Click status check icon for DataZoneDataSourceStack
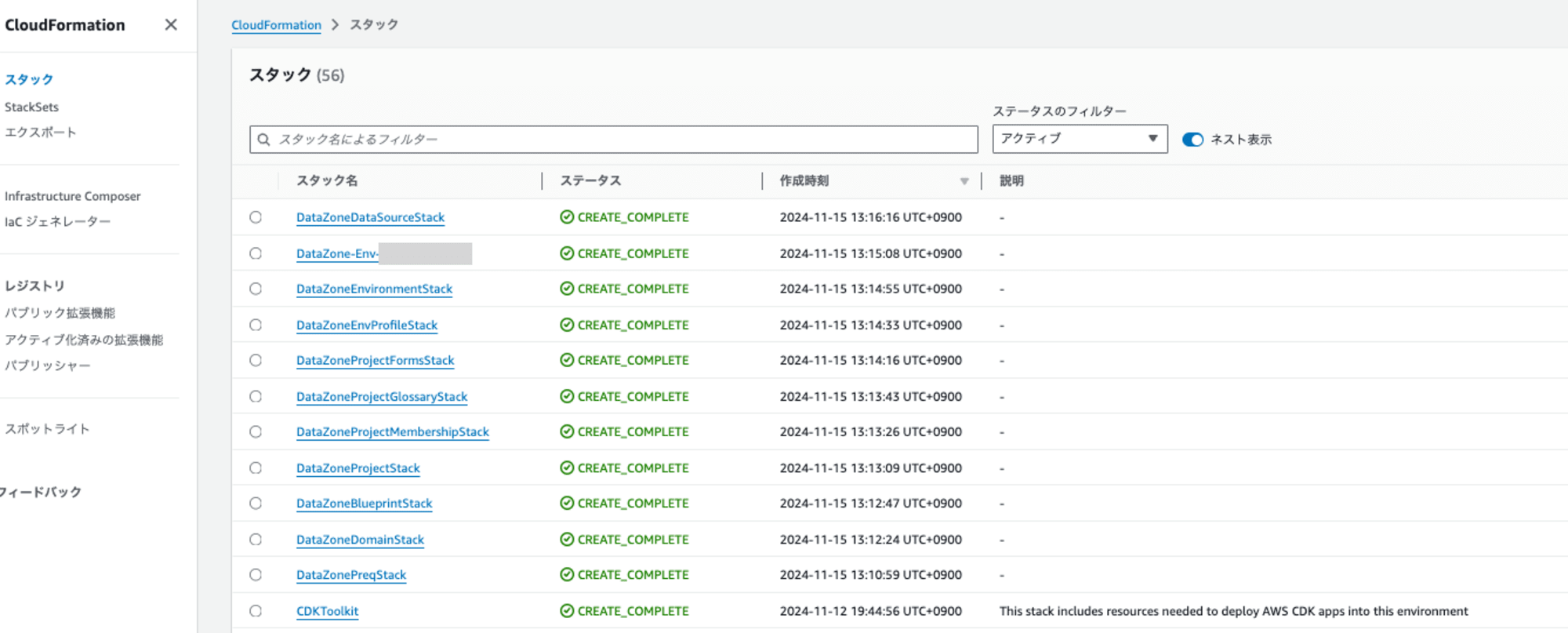The width and height of the screenshot is (1568, 633). point(567,217)
